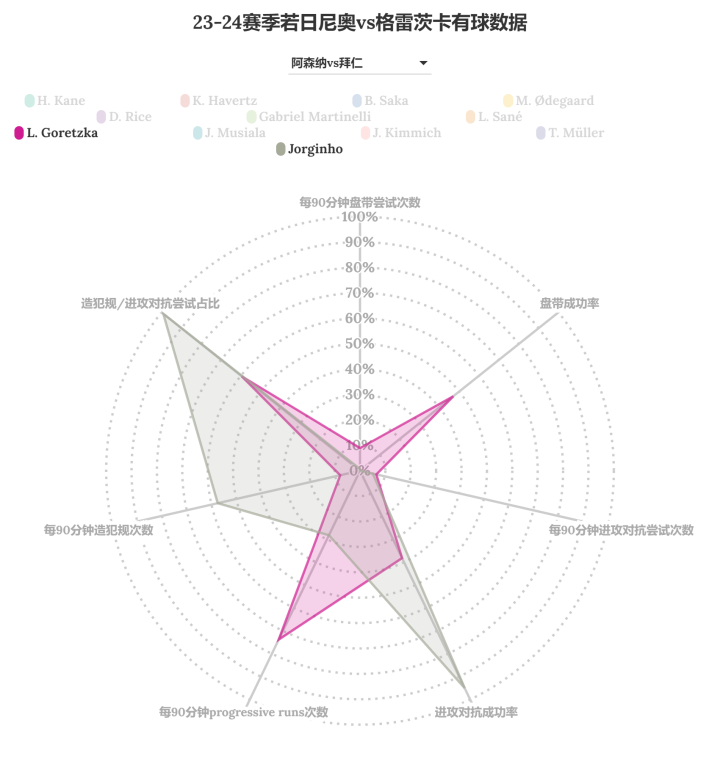The image size is (720, 778).
Task: Toggle off the Jorginho legend entry
Action: pos(315,149)
